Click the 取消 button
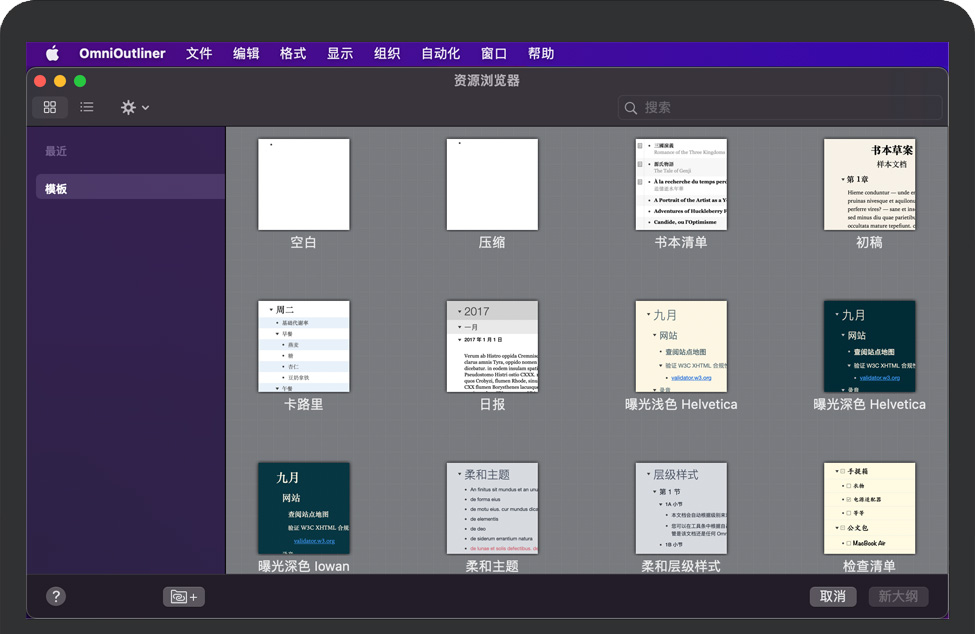Screen dimensions: 975x634 point(832,596)
